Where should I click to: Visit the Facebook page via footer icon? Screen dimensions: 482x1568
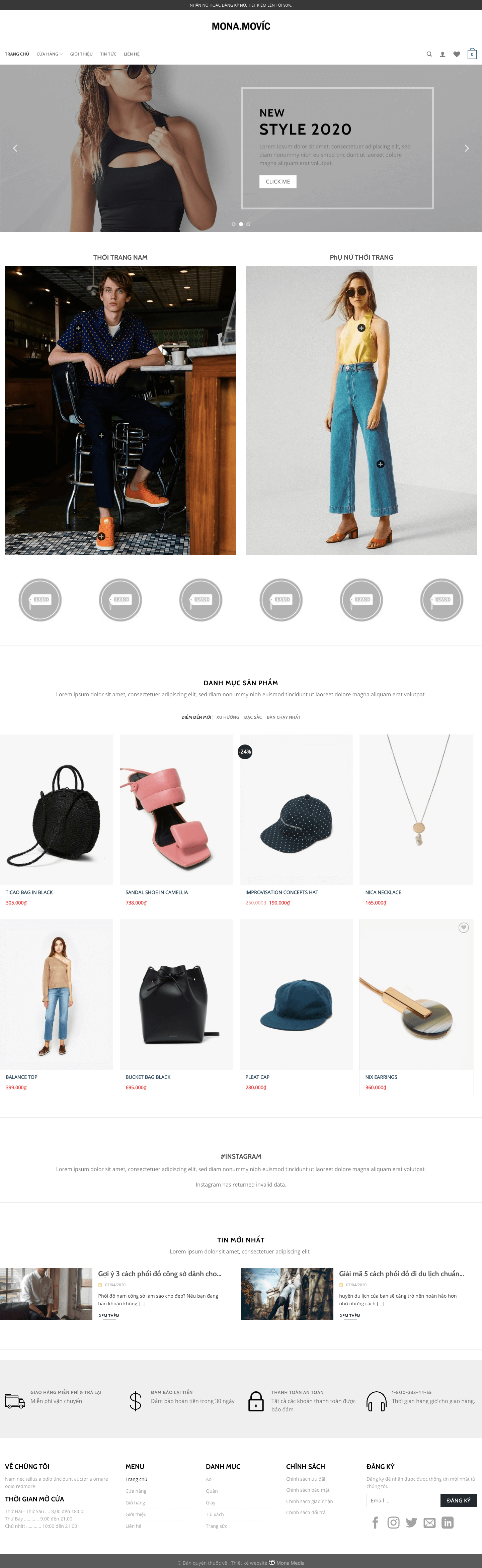(x=376, y=1522)
